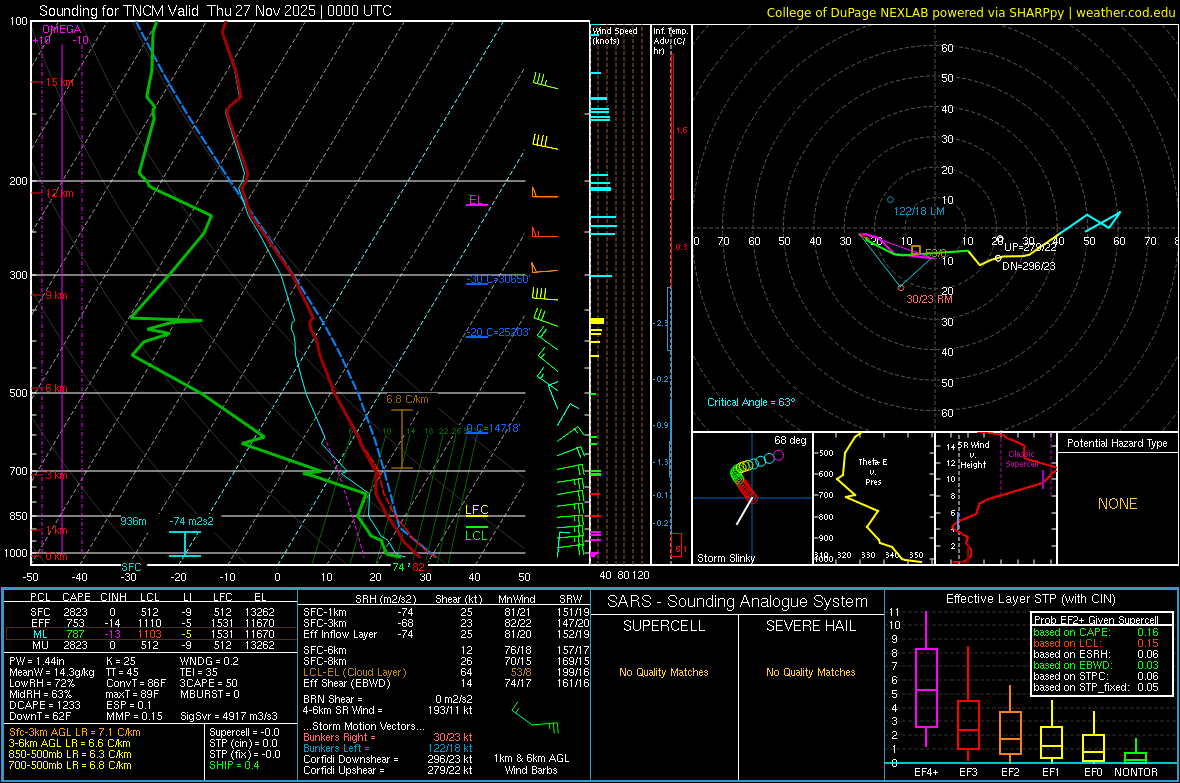Select the EFF parcel row in the table
Viewport: 1180px width, 783px height.
point(151,623)
